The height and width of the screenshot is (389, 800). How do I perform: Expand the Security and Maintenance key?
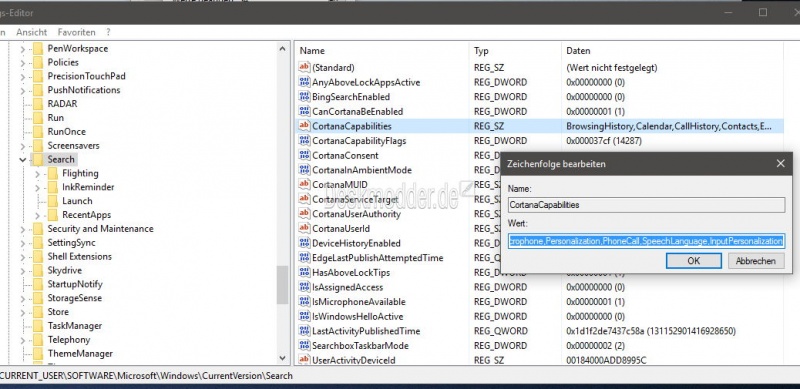click(22, 229)
